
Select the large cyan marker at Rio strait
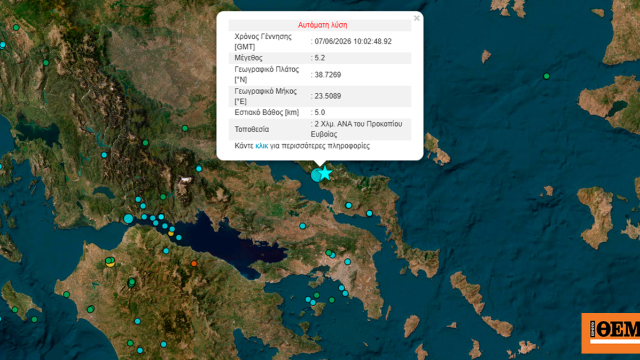[x=128, y=219]
